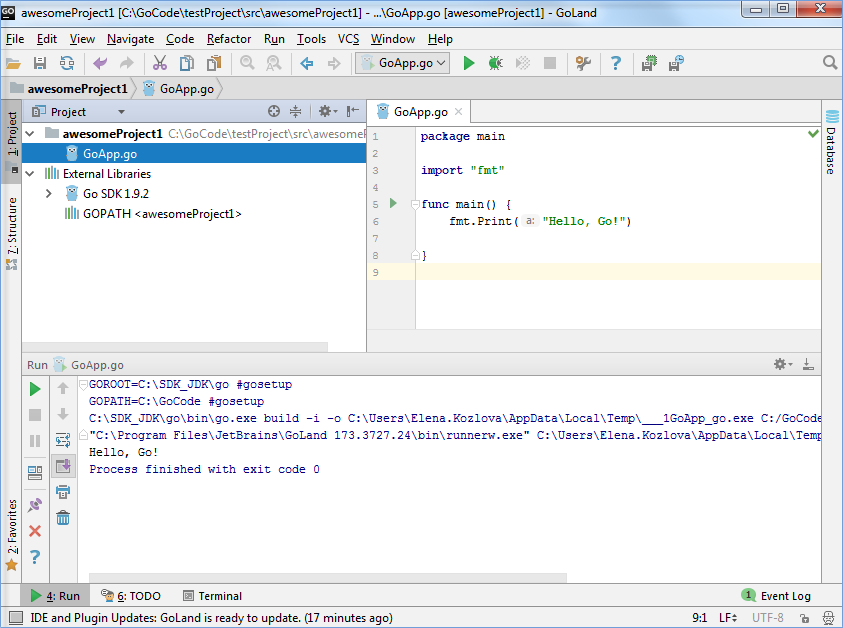Click the Cut scissors icon in toolbar
The image size is (843, 628).
[x=159, y=63]
